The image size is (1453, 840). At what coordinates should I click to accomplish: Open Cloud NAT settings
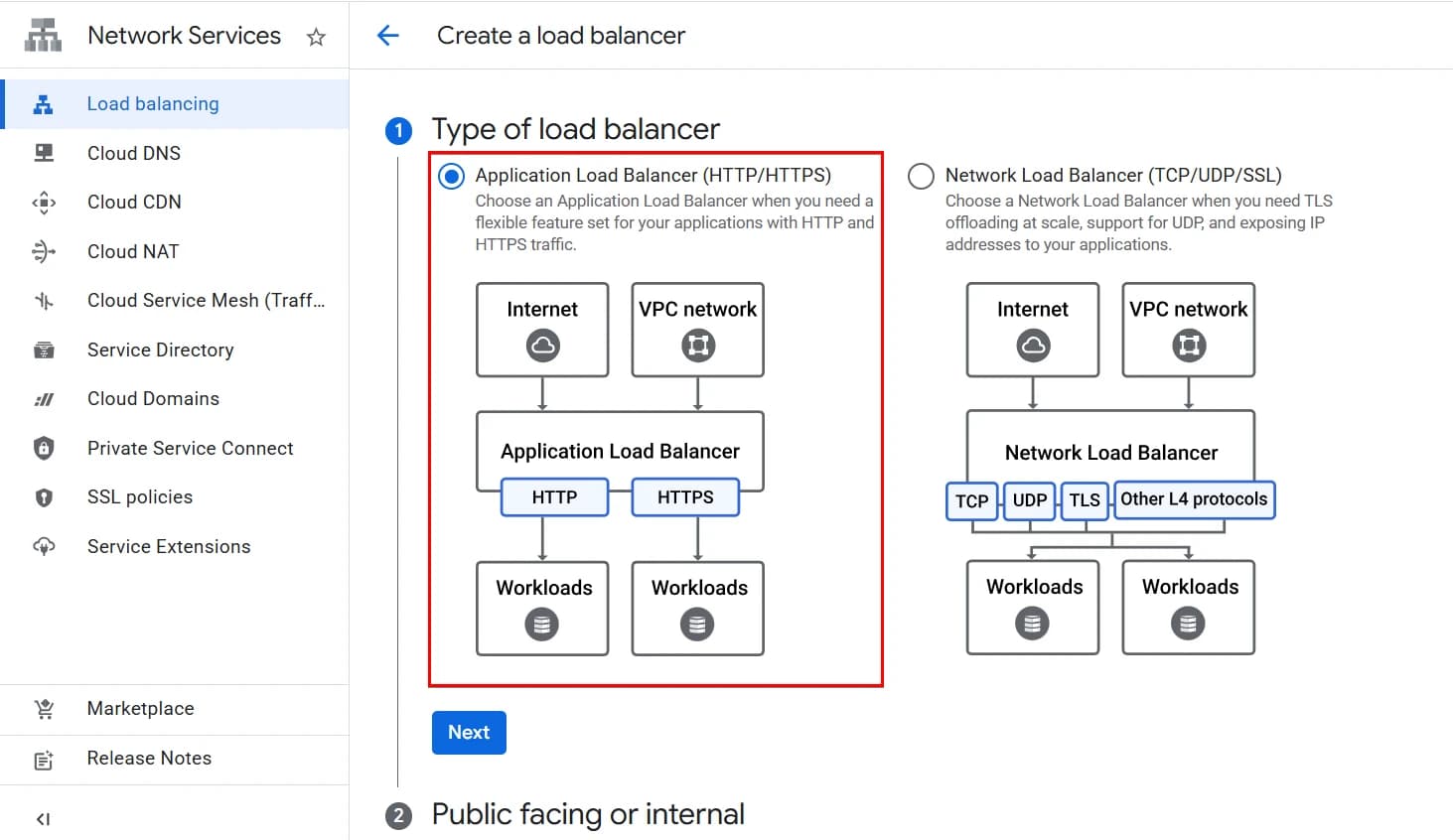[132, 251]
